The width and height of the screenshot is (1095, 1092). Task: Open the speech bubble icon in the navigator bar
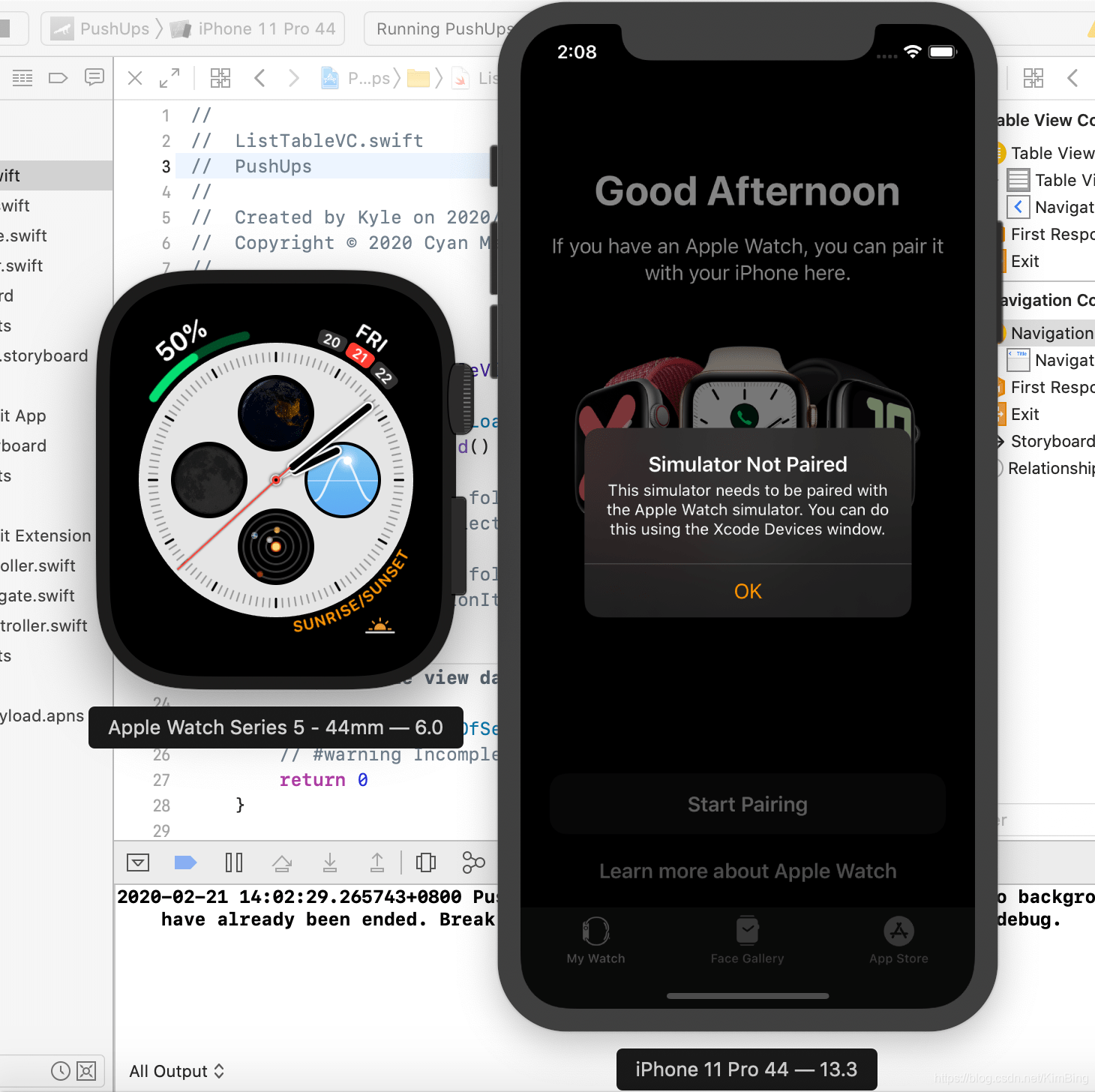[94, 78]
